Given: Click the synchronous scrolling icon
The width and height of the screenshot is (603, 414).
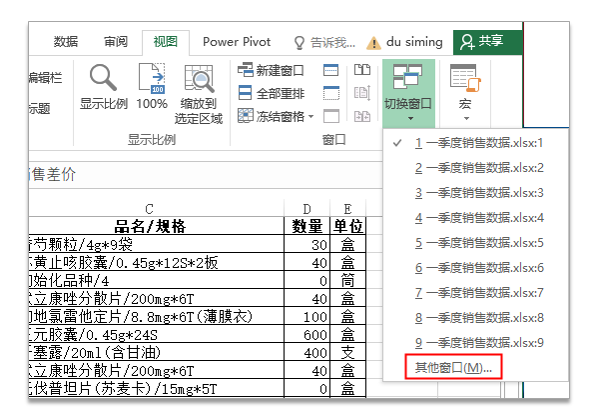Looking at the screenshot, I should [362, 93].
